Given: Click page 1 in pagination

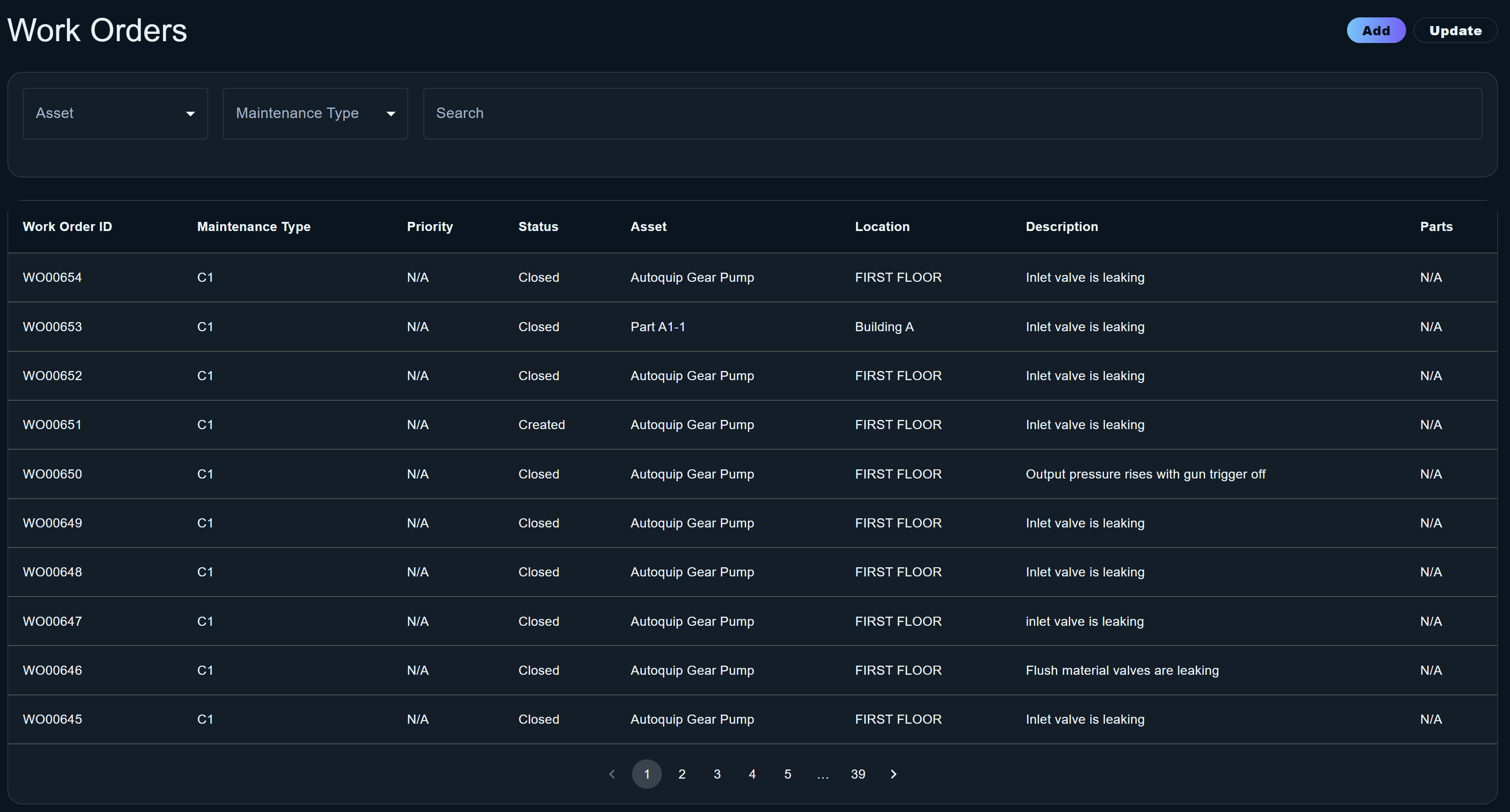Looking at the screenshot, I should click(647, 773).
